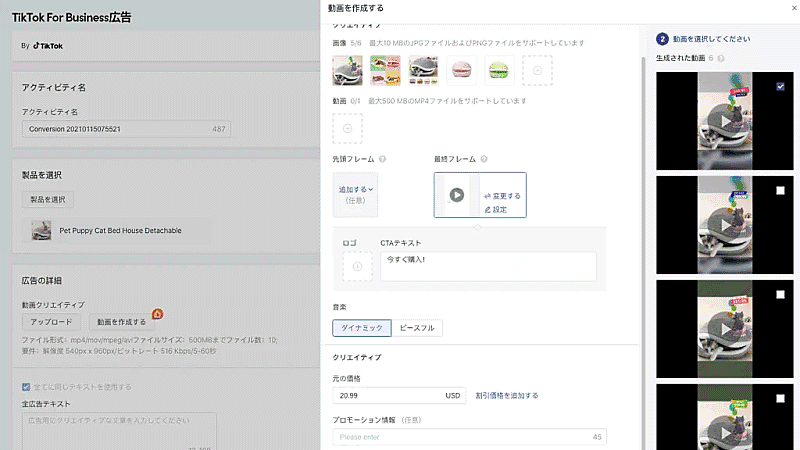Click help icon next to 生成された動画
Image resolution: width=800 pixels, height=450 pixels.
pos(720,59)
